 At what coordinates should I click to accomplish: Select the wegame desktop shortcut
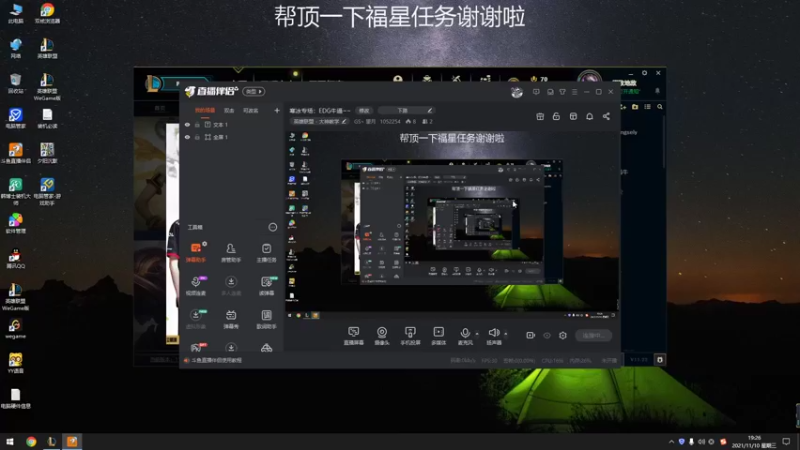[15, 328]
